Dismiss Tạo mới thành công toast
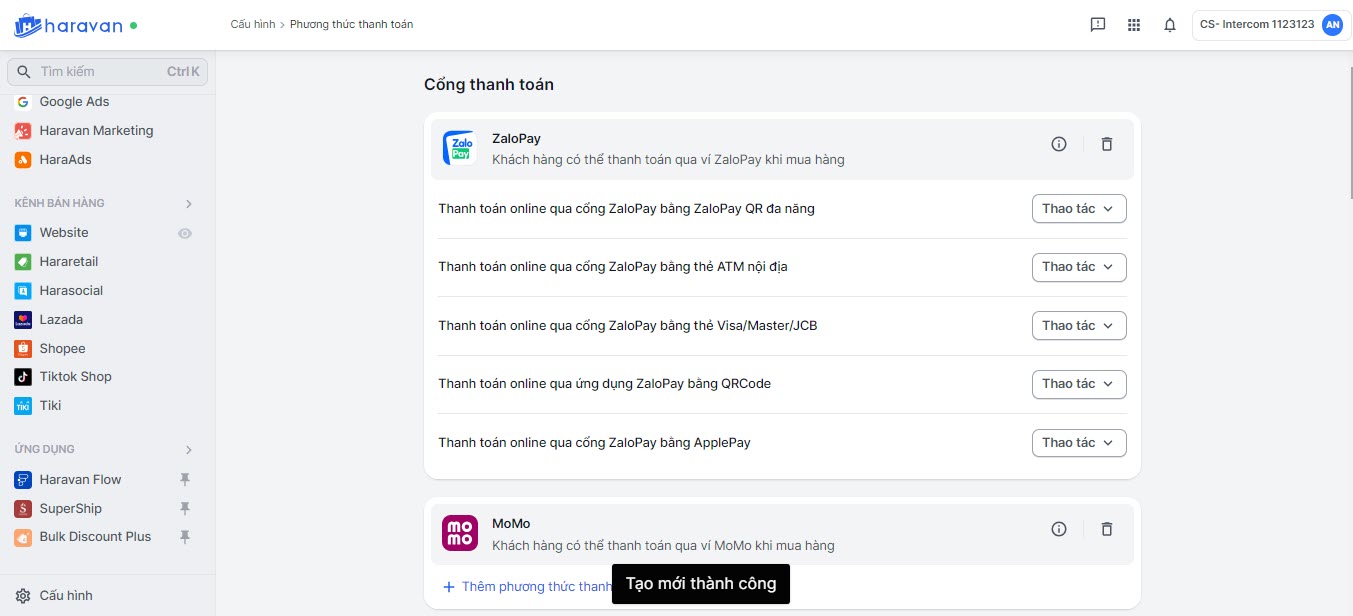The height and width of the screenshot is (616, 1353). 701,584
